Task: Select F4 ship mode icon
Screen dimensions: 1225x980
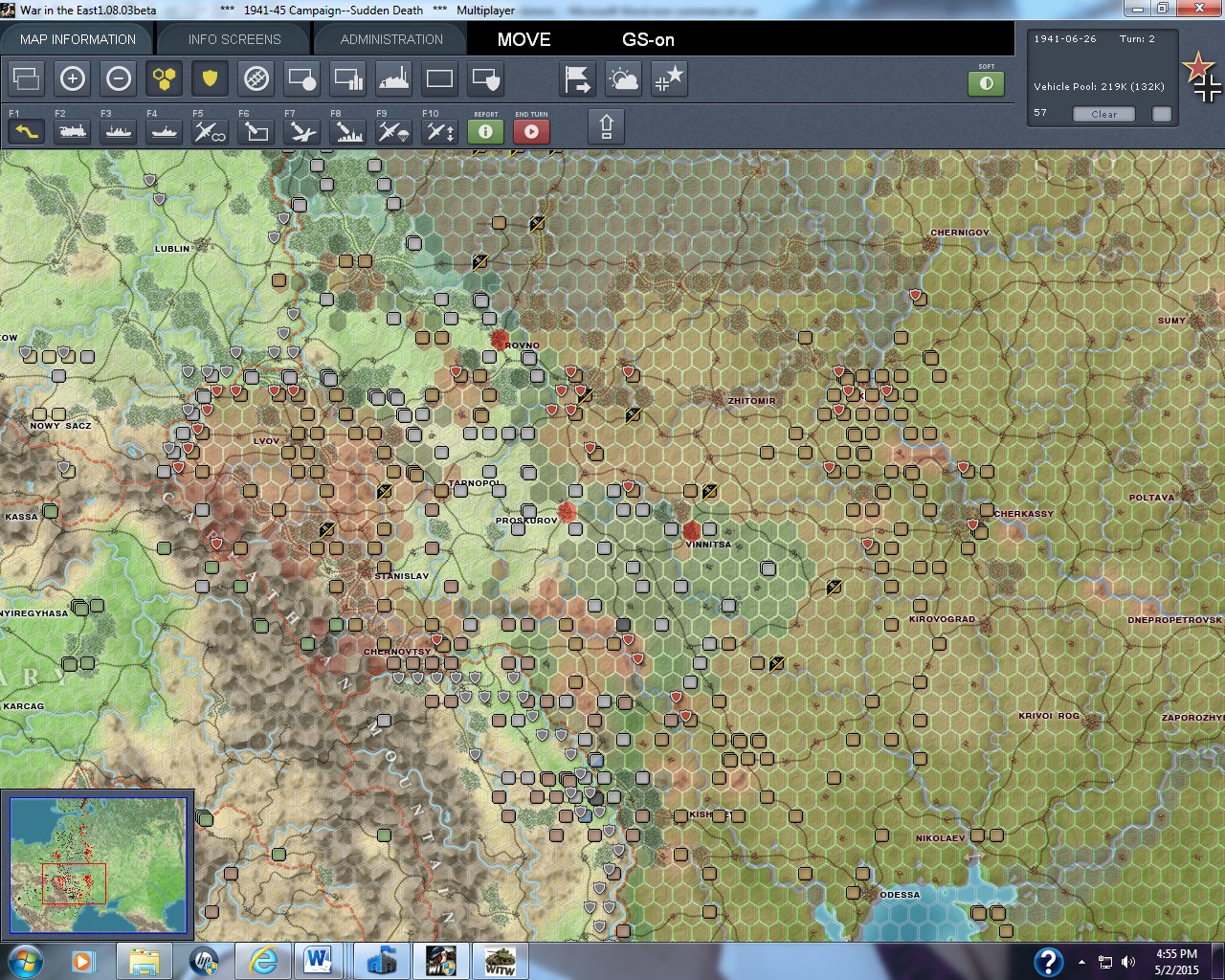Action: pos(165,131)
